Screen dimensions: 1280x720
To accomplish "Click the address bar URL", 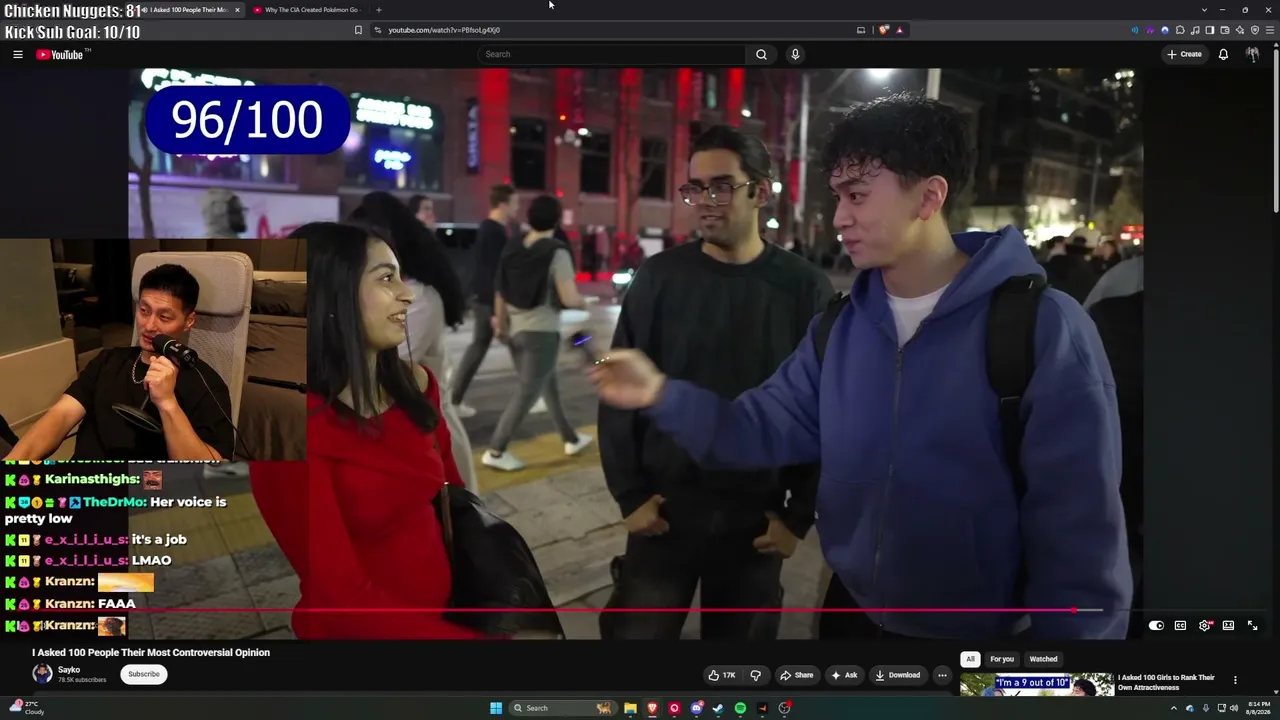I will click(x=444, y=30).
